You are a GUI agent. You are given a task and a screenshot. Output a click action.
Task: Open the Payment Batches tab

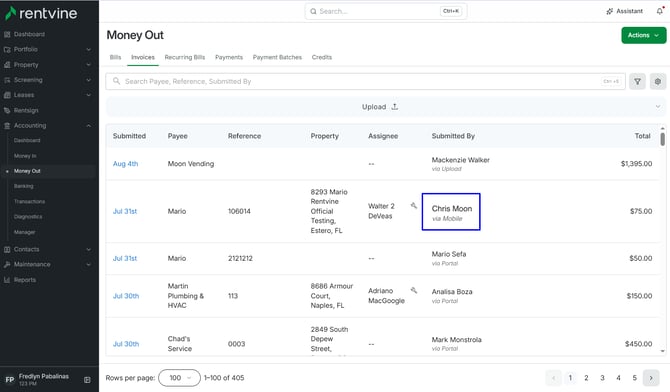pos(277,57)
